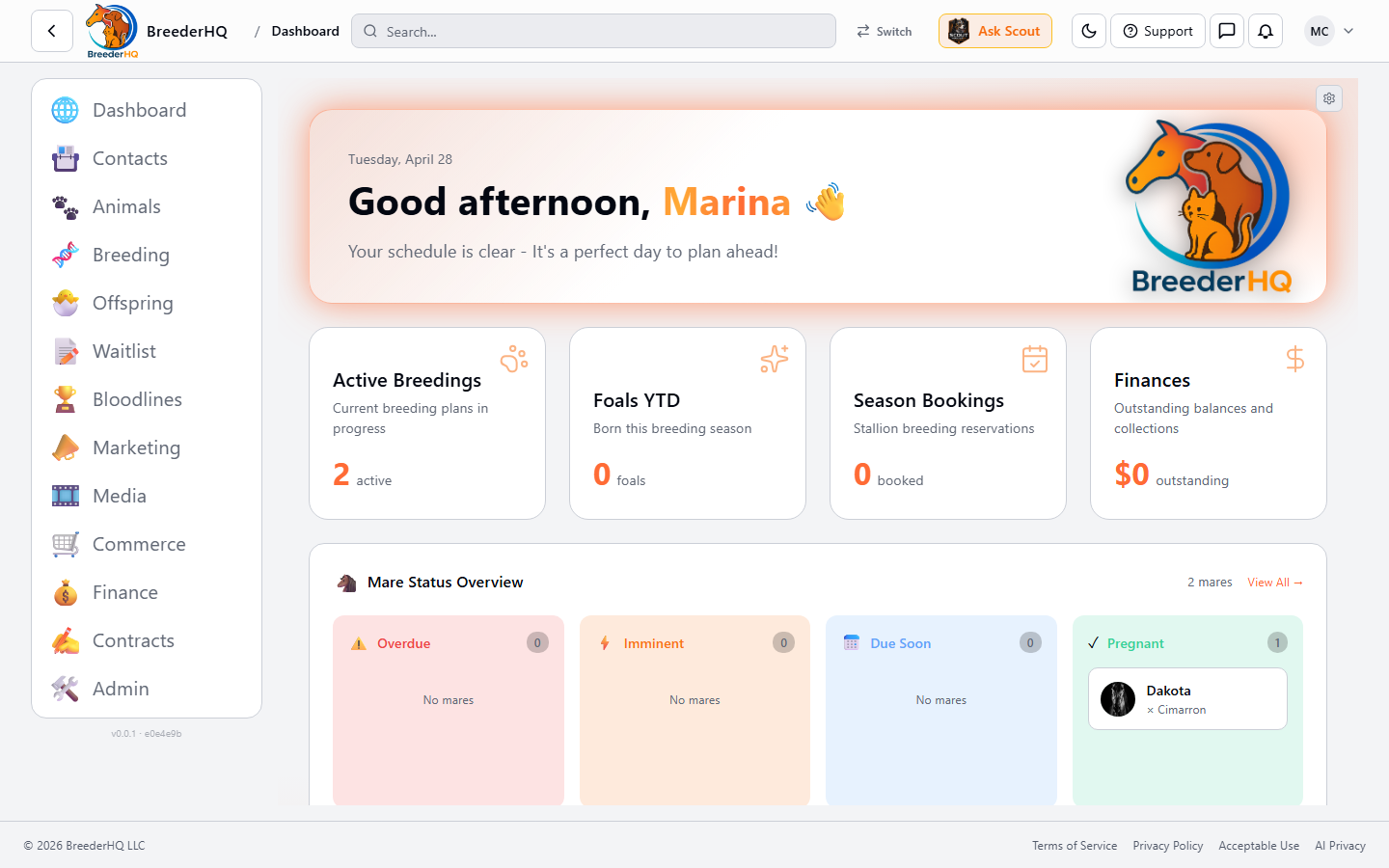Click Active Breedings card icon
The height and width of the screenshot is (868, 1389).
pyautogui.click(x=514, y=359)
